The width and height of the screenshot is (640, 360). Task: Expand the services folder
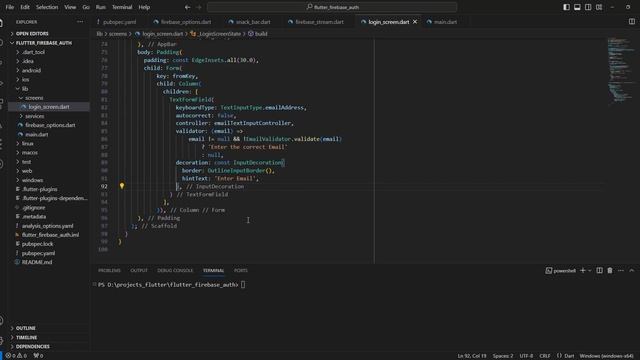coord(35,116)
